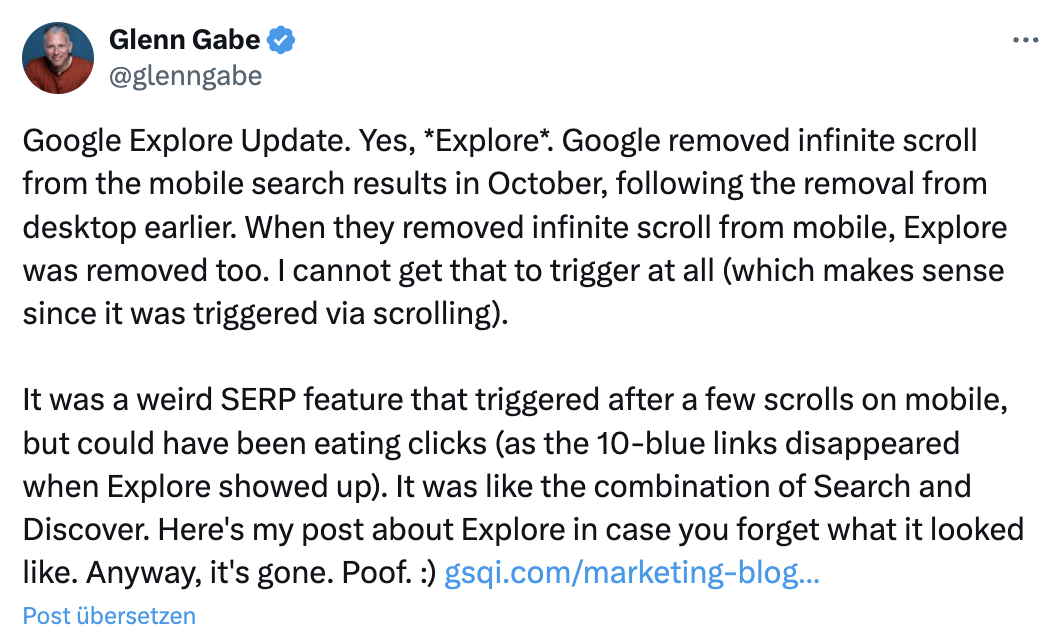Open the gsqi.com/marketing-blog link
Viewport: 1058px width, 638px height.
coord(634,571)
